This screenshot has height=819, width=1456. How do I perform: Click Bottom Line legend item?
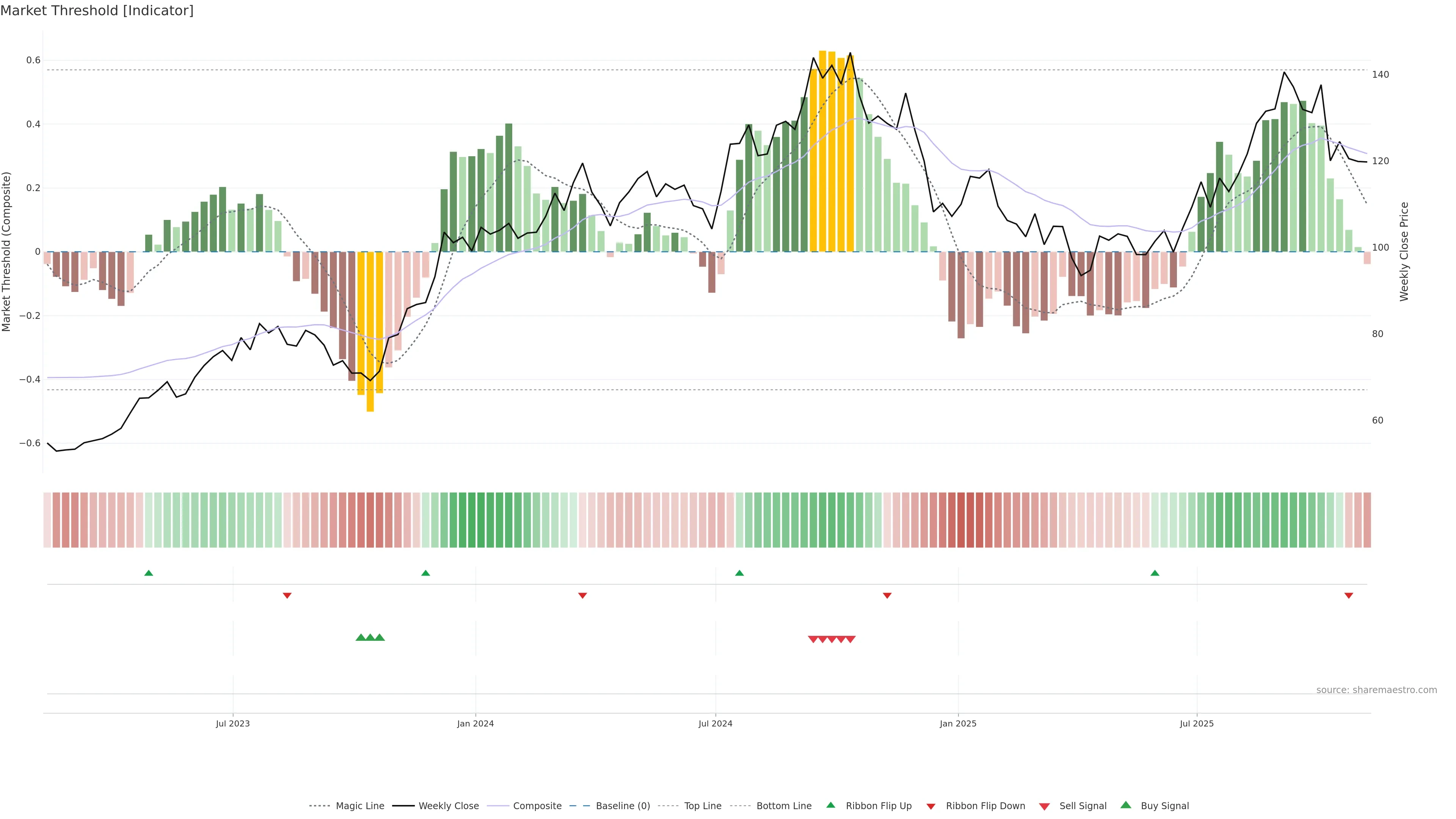point(783,806)
